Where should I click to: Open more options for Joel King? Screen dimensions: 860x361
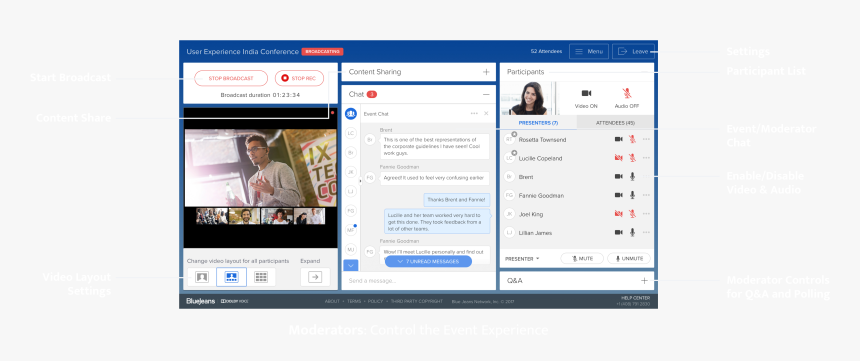pos(646,214)
